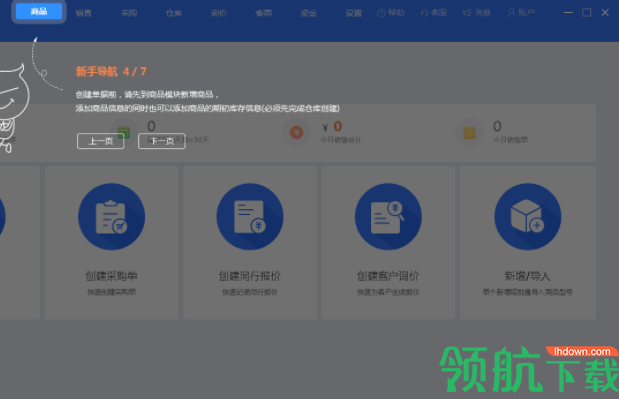Click the 今日销售合计 label
Image resolution: width=619 pixels, height=399 pixels.
(x=340, y=140)
